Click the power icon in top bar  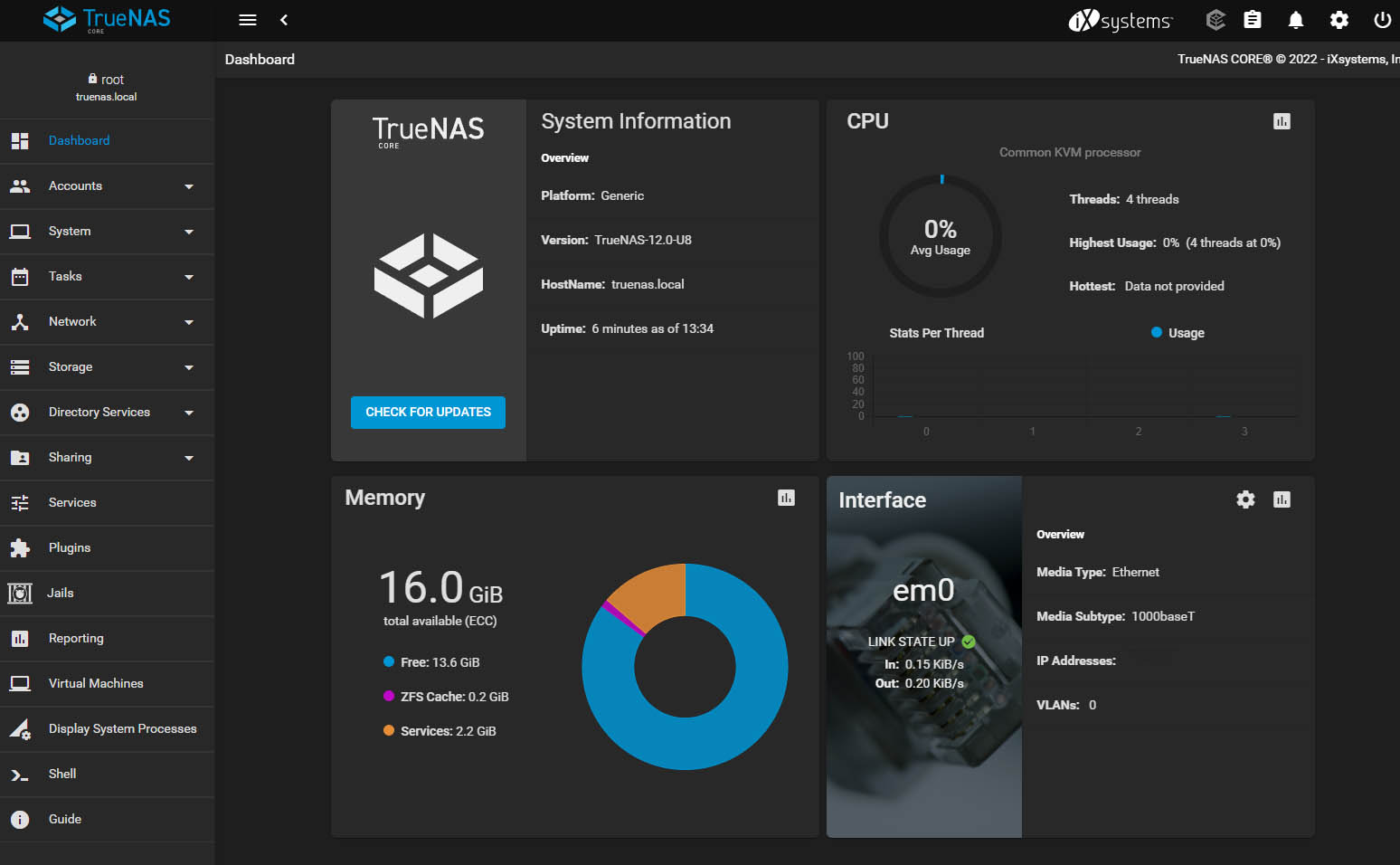(1381, 20)
